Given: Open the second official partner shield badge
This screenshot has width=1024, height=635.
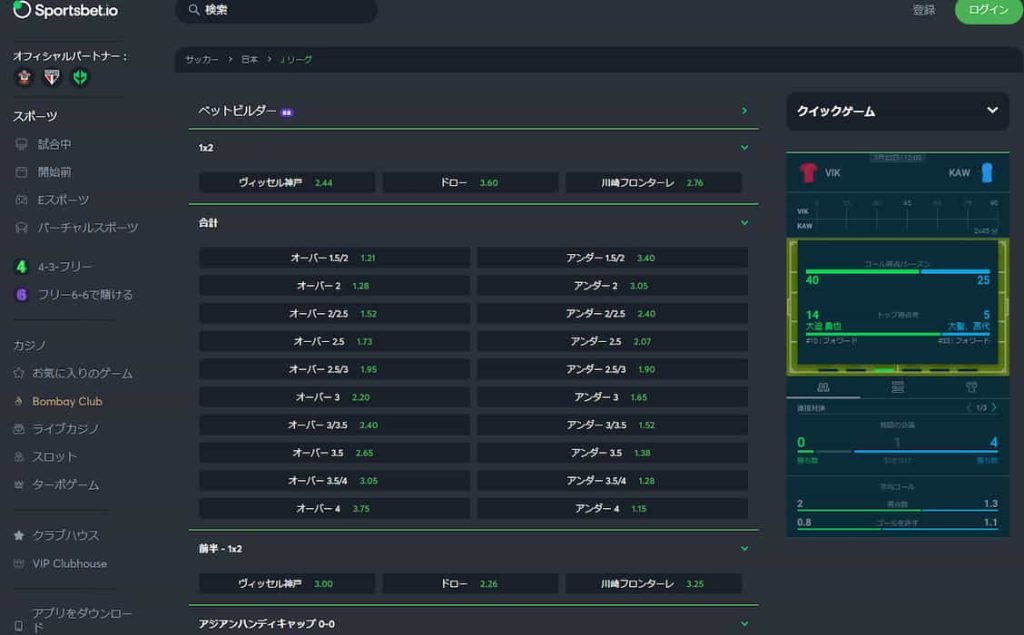Looking at the screenshot, I should (52, 77).
